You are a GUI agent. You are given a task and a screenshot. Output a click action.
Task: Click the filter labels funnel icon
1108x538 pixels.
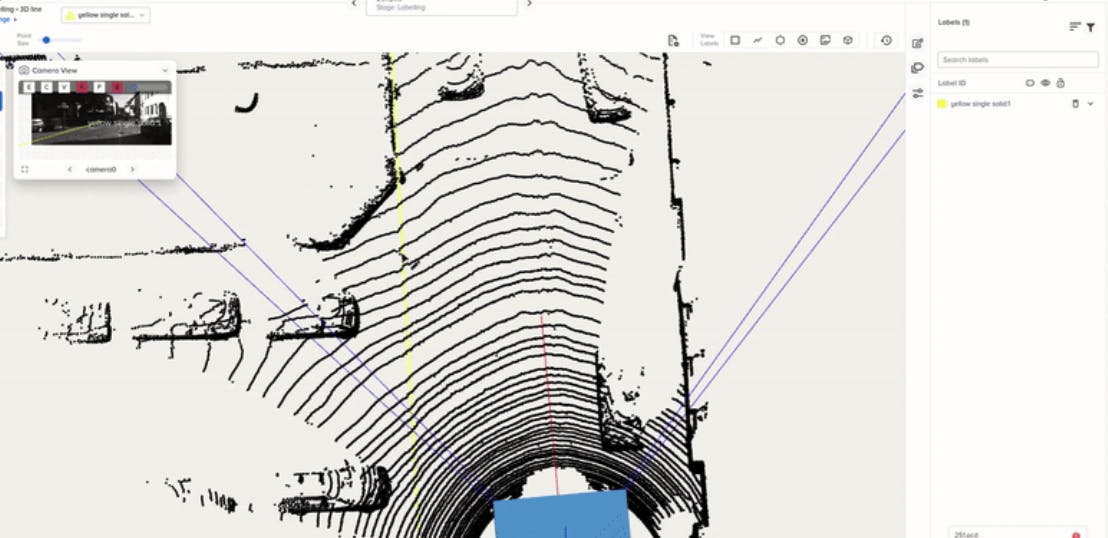click(1091, 27)
